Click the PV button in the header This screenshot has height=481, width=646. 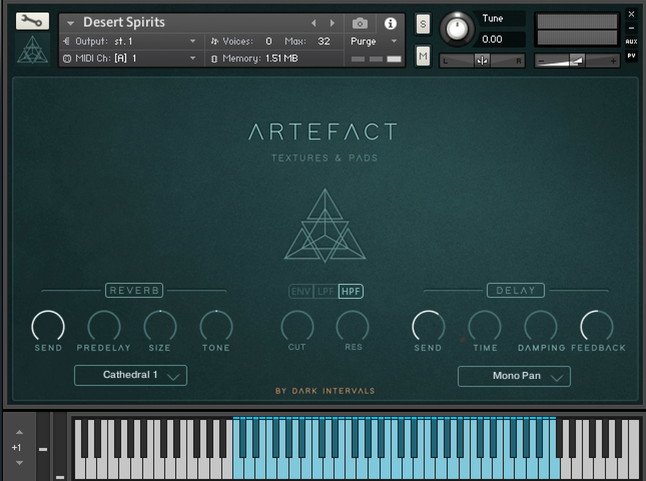coord(631,56)
